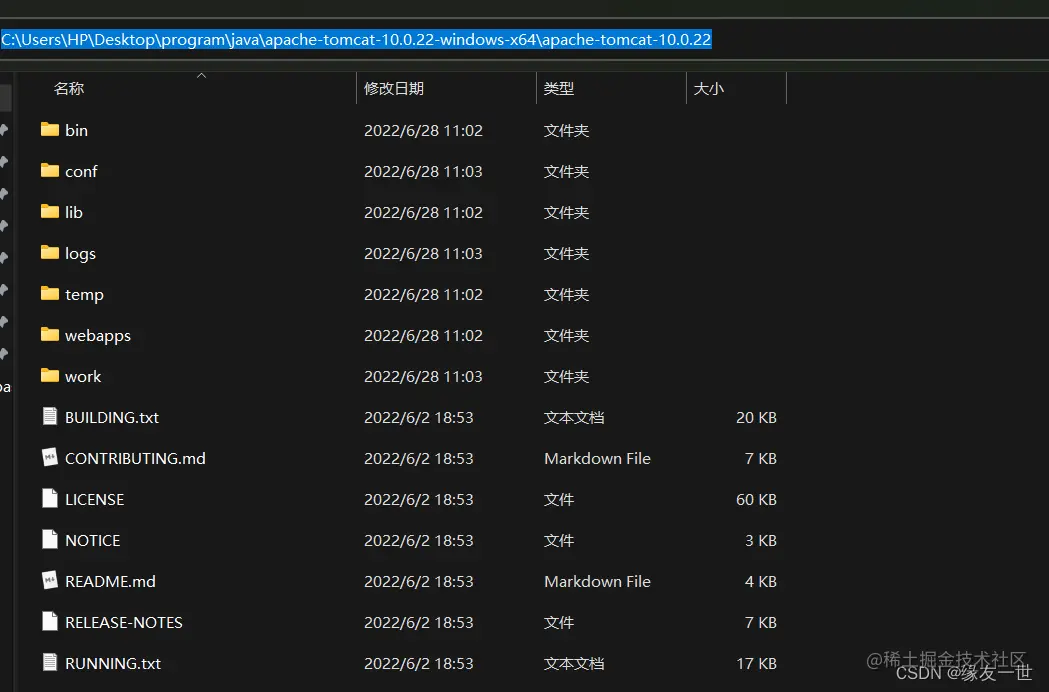Click 文件 type in RELEASE-NOTES row
The width and height of the screenshot is (1049, 692).
(x=559, y=622)
